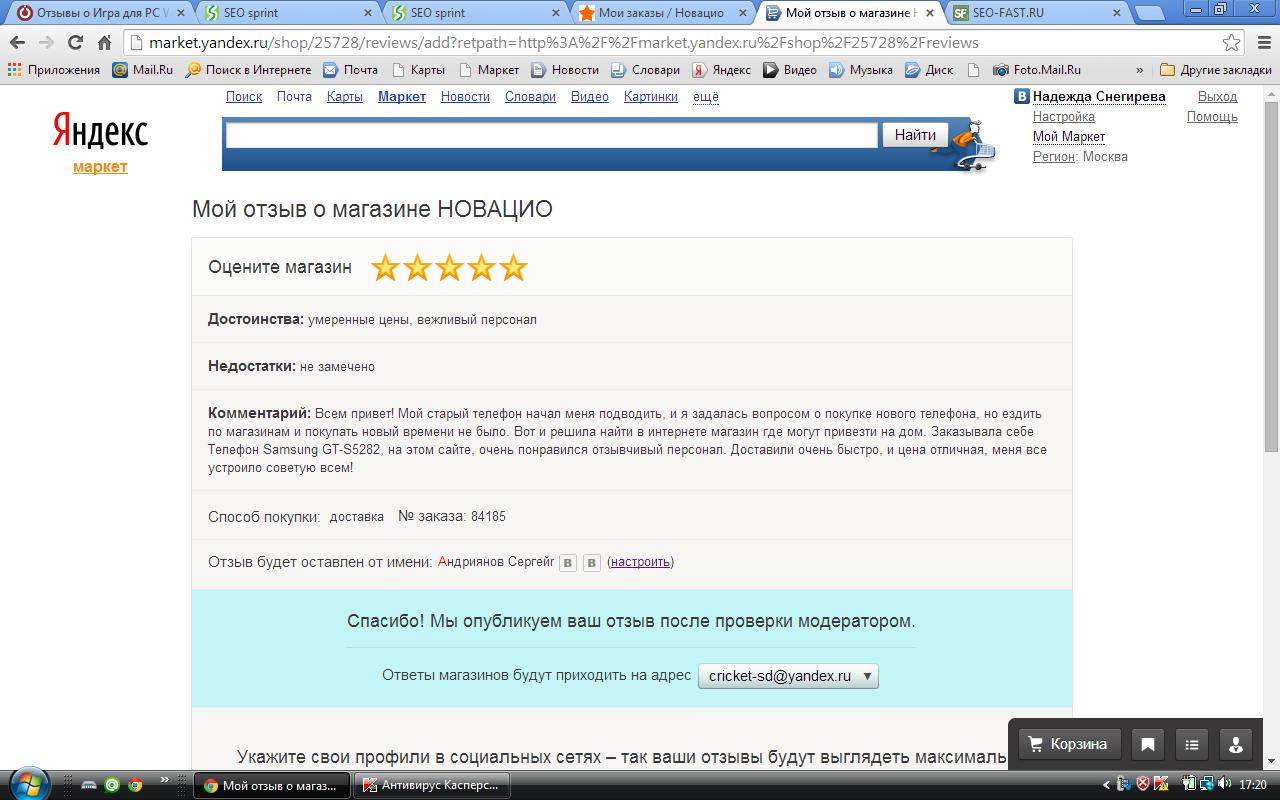Open the Другие закладки folder
The width and height of the screenshot is (1280, 800).
point(1215,70)
